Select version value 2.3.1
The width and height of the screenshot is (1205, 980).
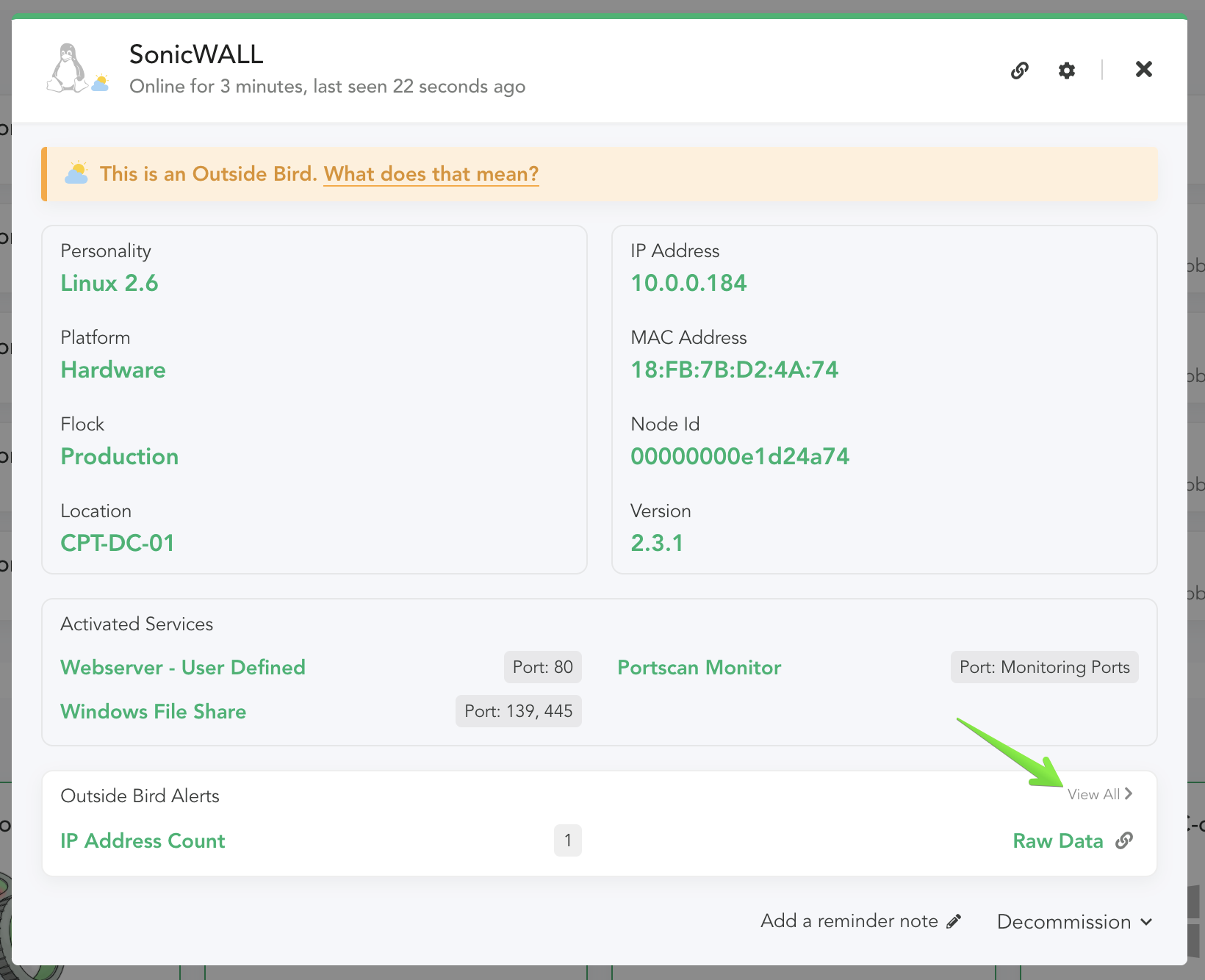tap(657, 543)
